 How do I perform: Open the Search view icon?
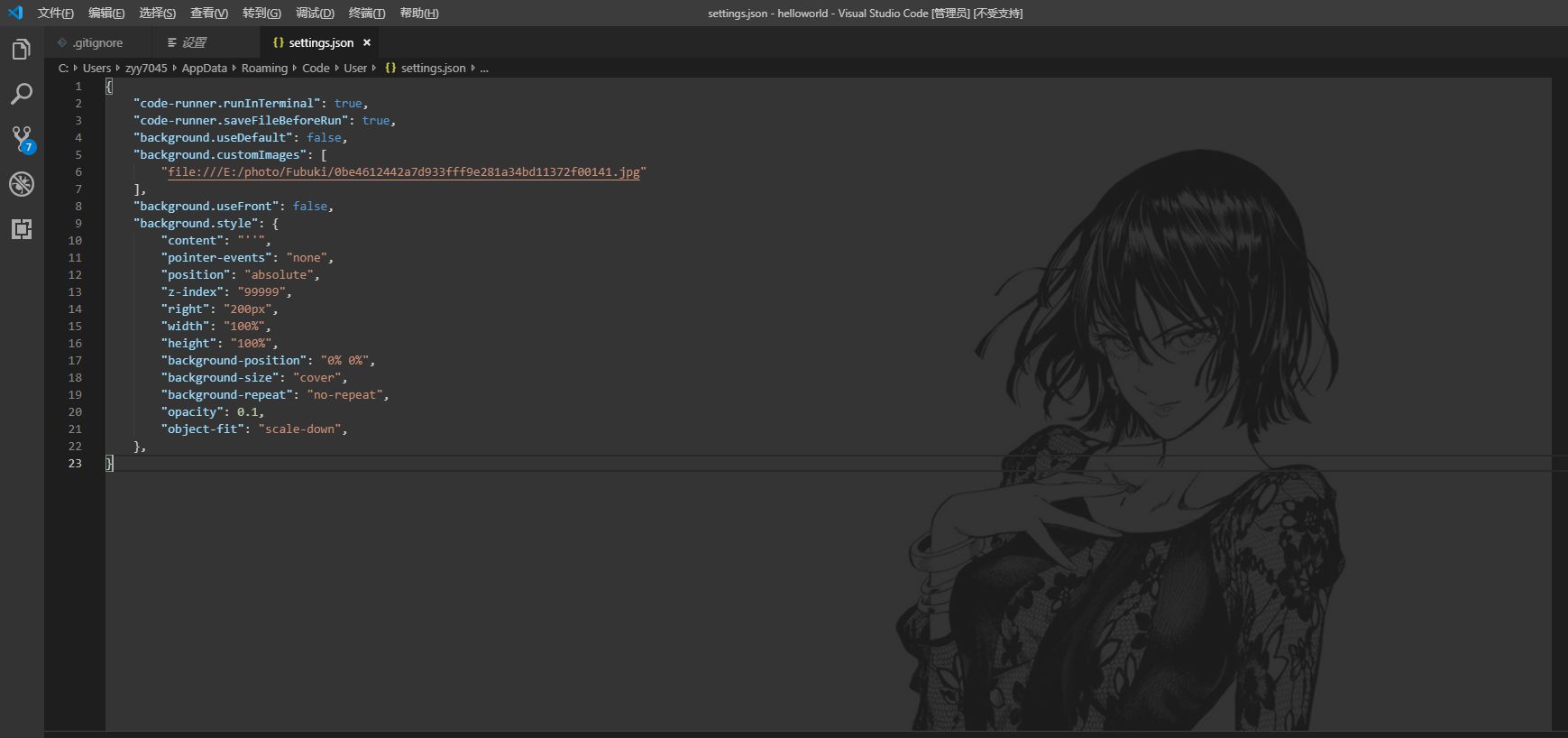point(22,94)
